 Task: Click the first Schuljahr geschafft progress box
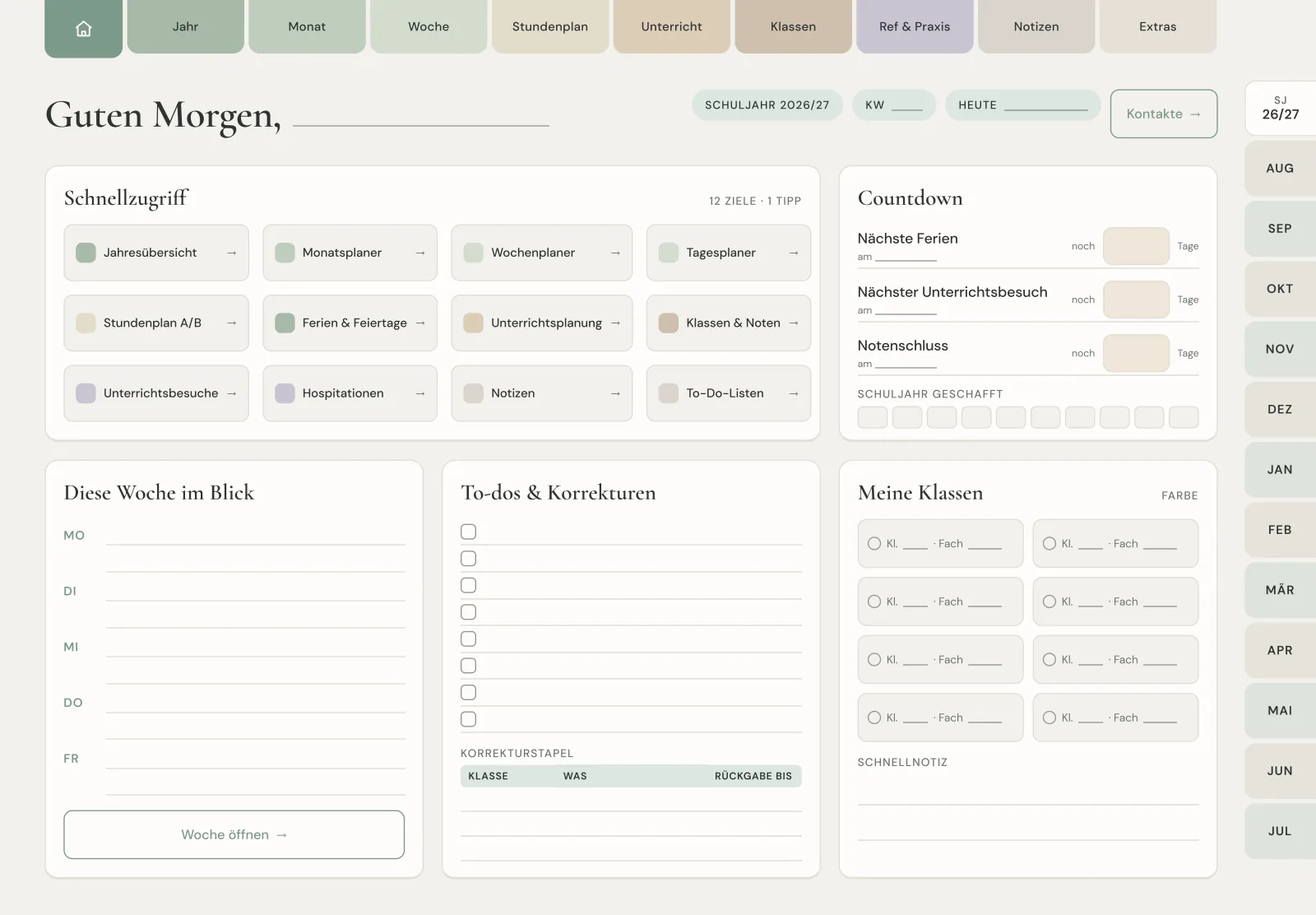coord(872,417)
